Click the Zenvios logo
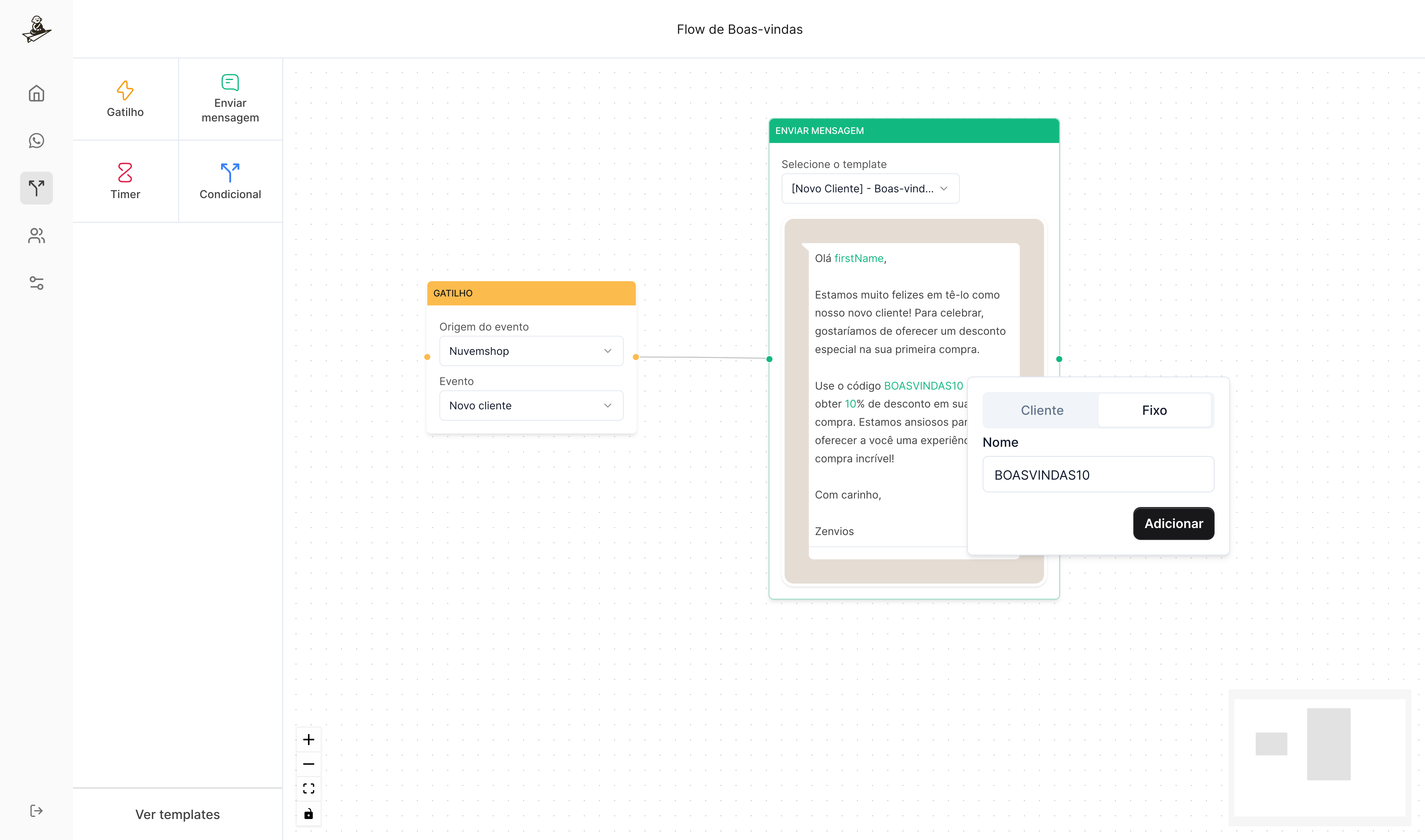The width and height of the screenshot is (1425, 840). pos(36,29)
